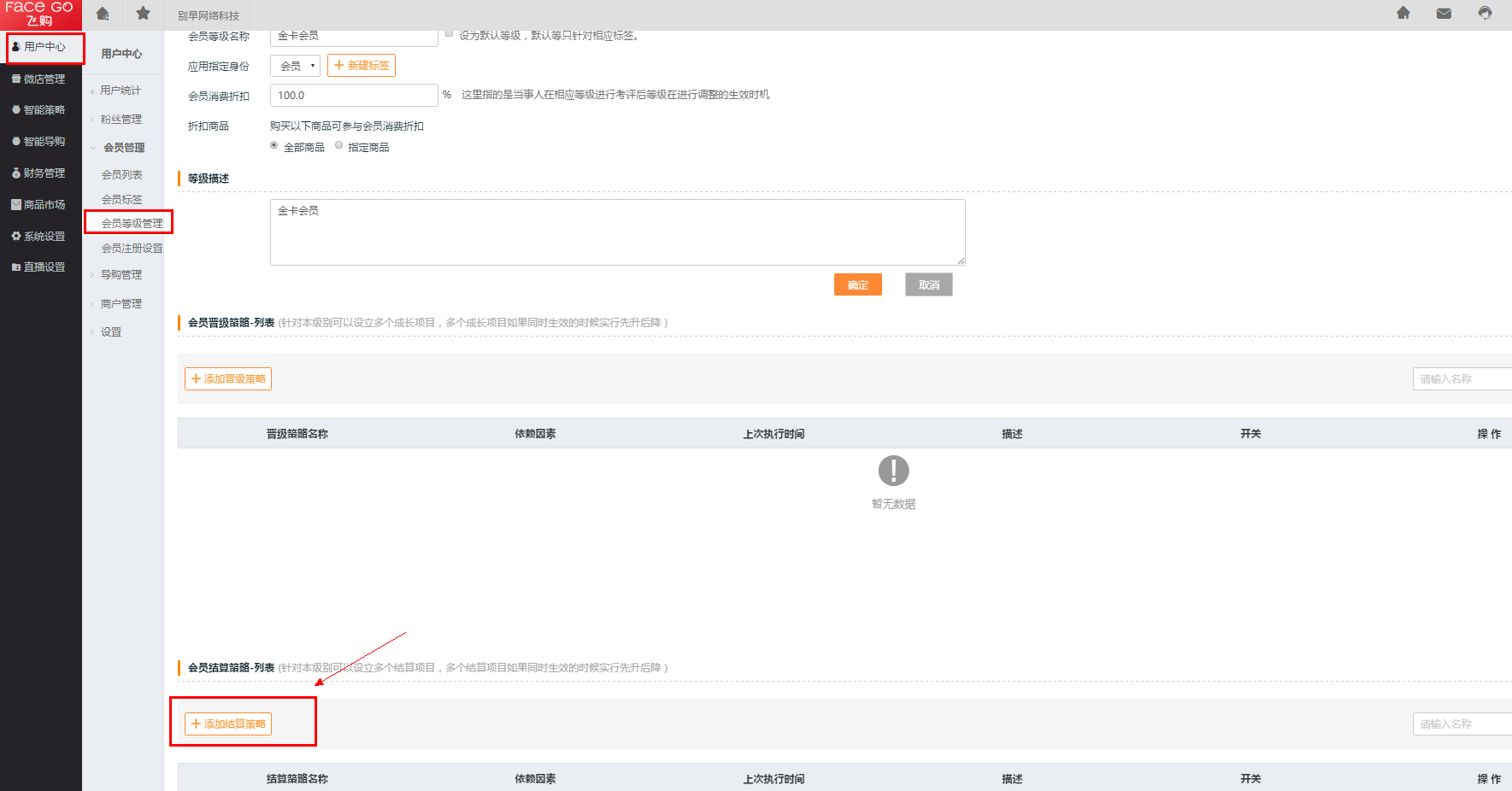The width and height of the screenshot is (1512, 791).
Task: Select the 指定商品 radio option
Action: 339,145
